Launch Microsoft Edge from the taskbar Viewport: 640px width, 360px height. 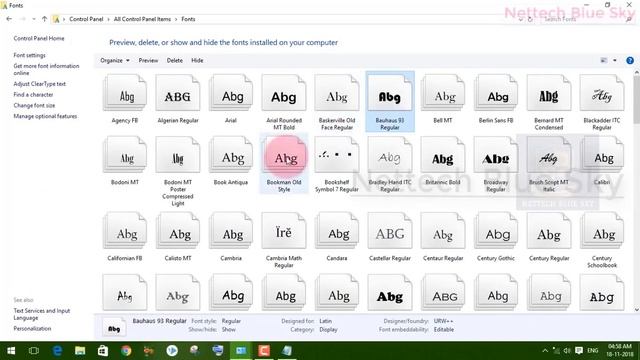[x=57, y=351]
